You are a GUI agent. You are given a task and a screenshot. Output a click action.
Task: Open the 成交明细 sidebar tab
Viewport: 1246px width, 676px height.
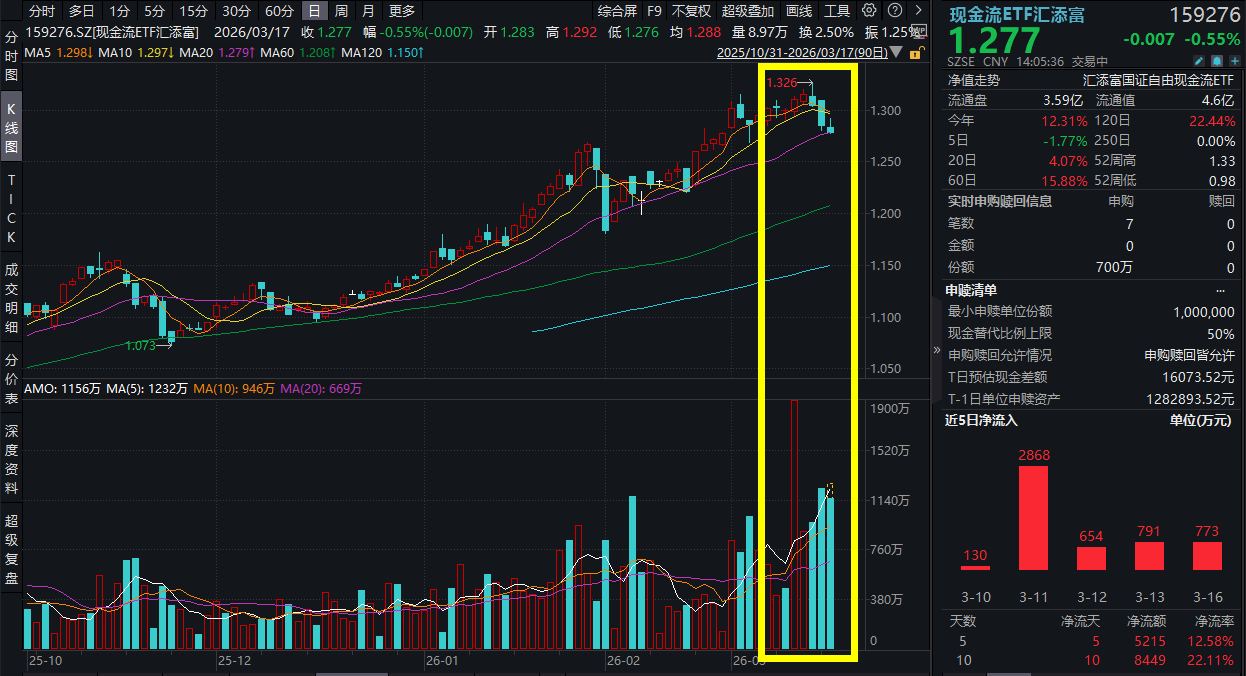point(12,298)
